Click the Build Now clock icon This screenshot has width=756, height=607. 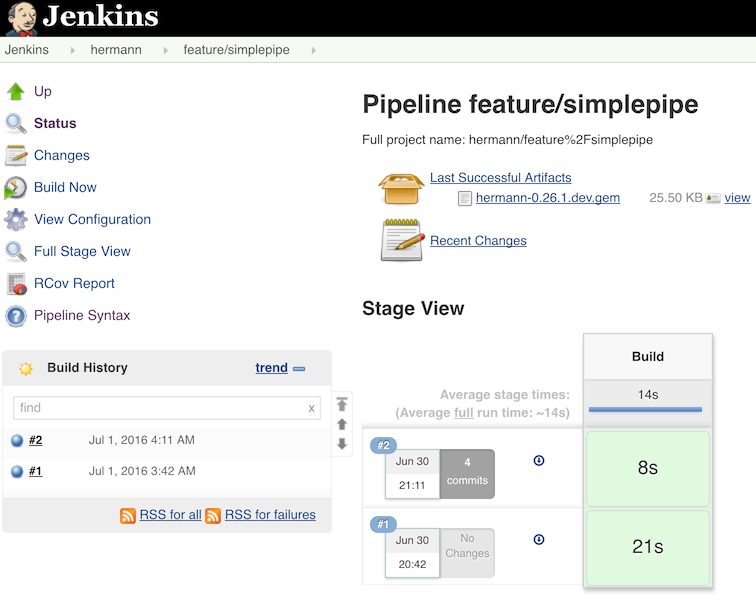(x=16, y=187)
